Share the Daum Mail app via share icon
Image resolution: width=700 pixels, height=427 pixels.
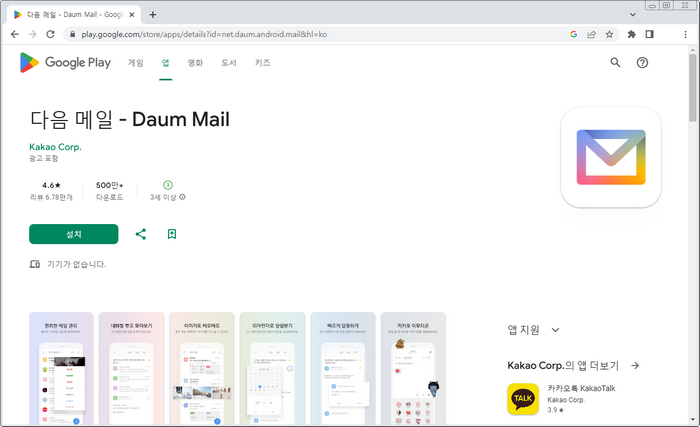pos(141,234)
